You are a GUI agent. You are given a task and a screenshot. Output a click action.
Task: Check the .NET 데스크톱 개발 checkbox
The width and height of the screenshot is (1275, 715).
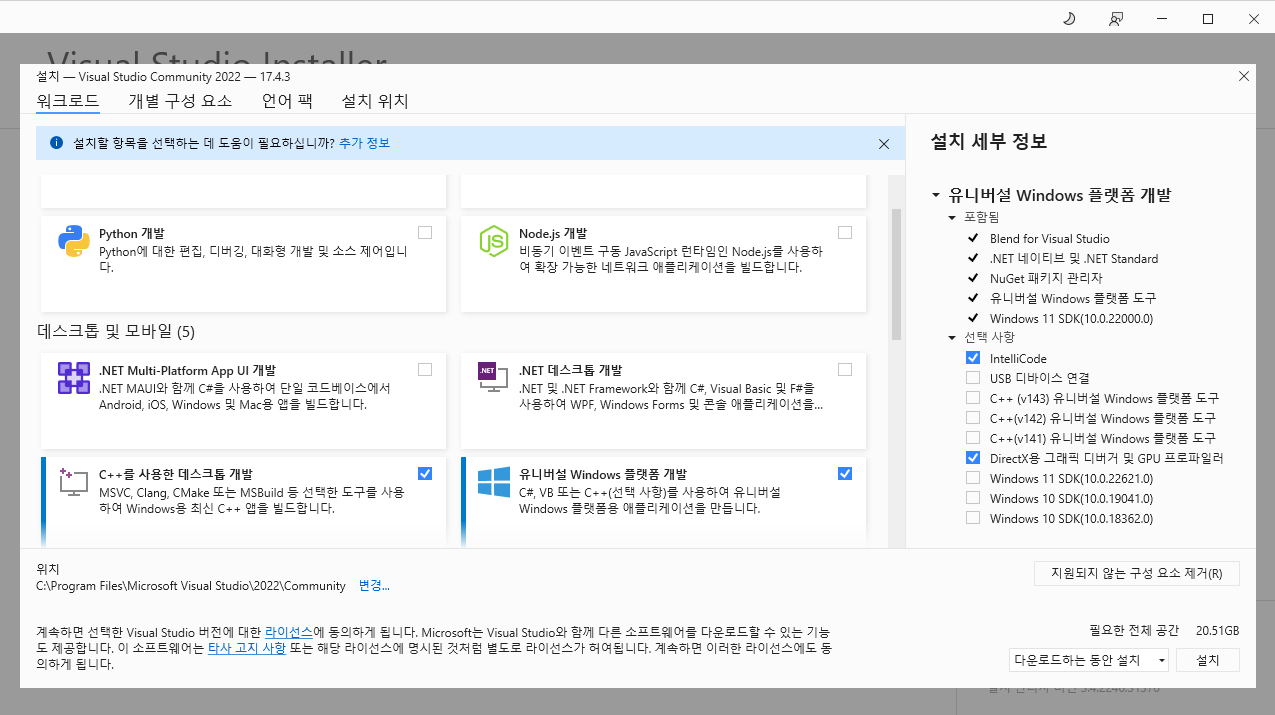click(x=845, y=369)
